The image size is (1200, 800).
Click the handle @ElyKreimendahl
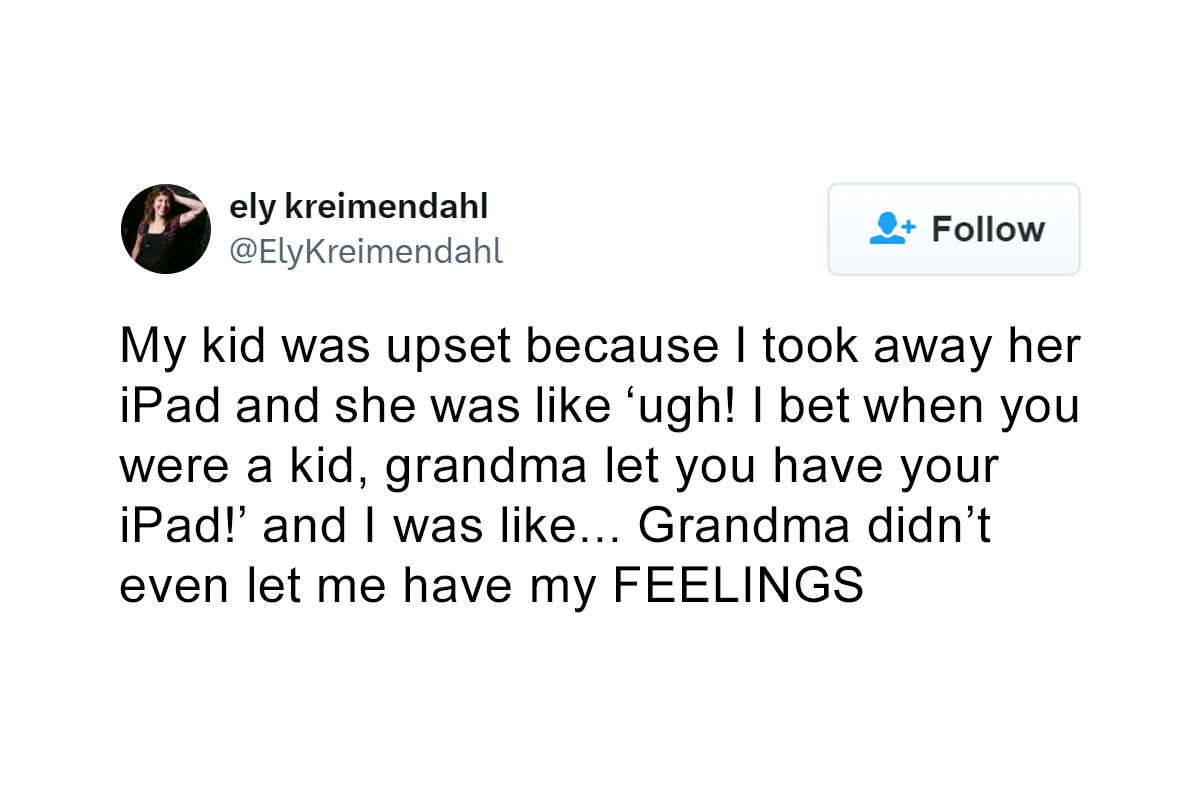coord(366,251)
